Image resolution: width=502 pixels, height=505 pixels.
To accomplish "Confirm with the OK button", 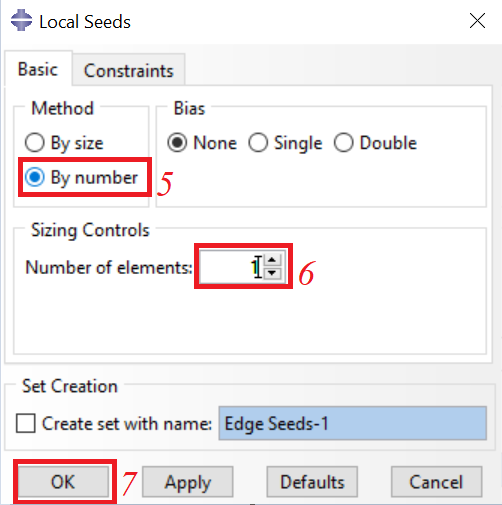I will click(x=63, y=482).
